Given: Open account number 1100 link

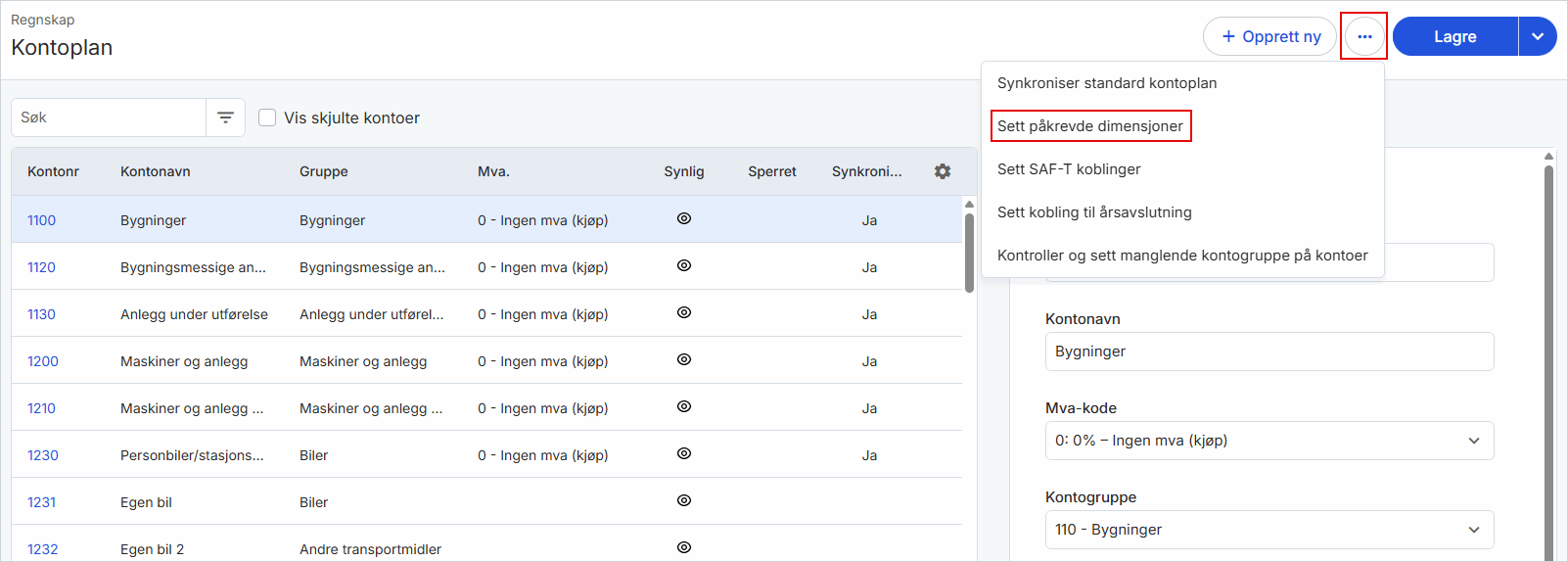Looking at the screenshot, I should (41, 220).
